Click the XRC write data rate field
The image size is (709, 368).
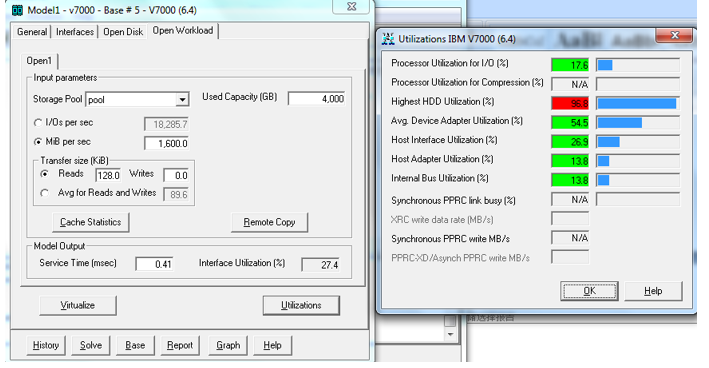570,219
